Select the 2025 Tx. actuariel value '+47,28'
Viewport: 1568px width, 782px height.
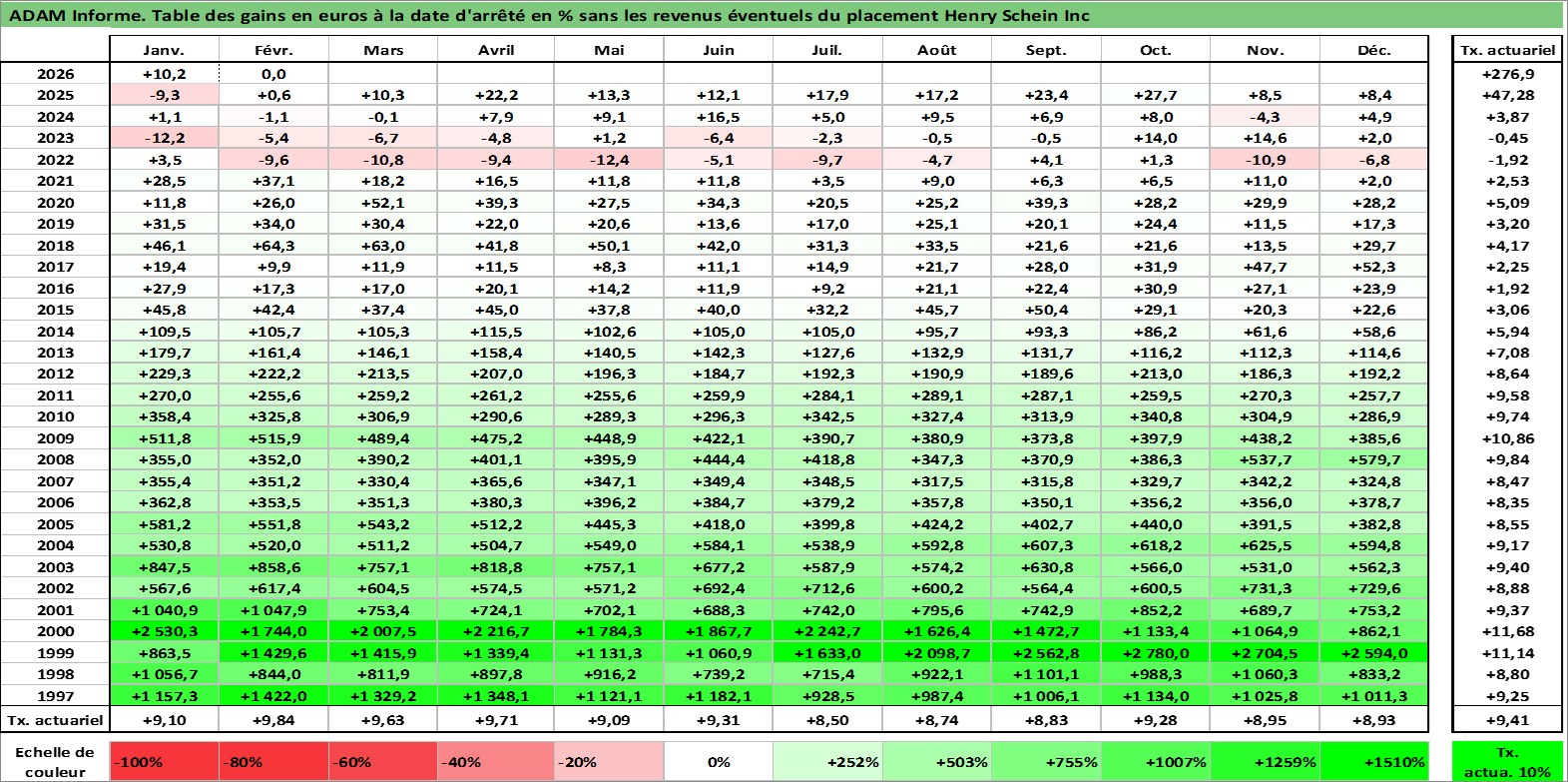point(1507,95)
